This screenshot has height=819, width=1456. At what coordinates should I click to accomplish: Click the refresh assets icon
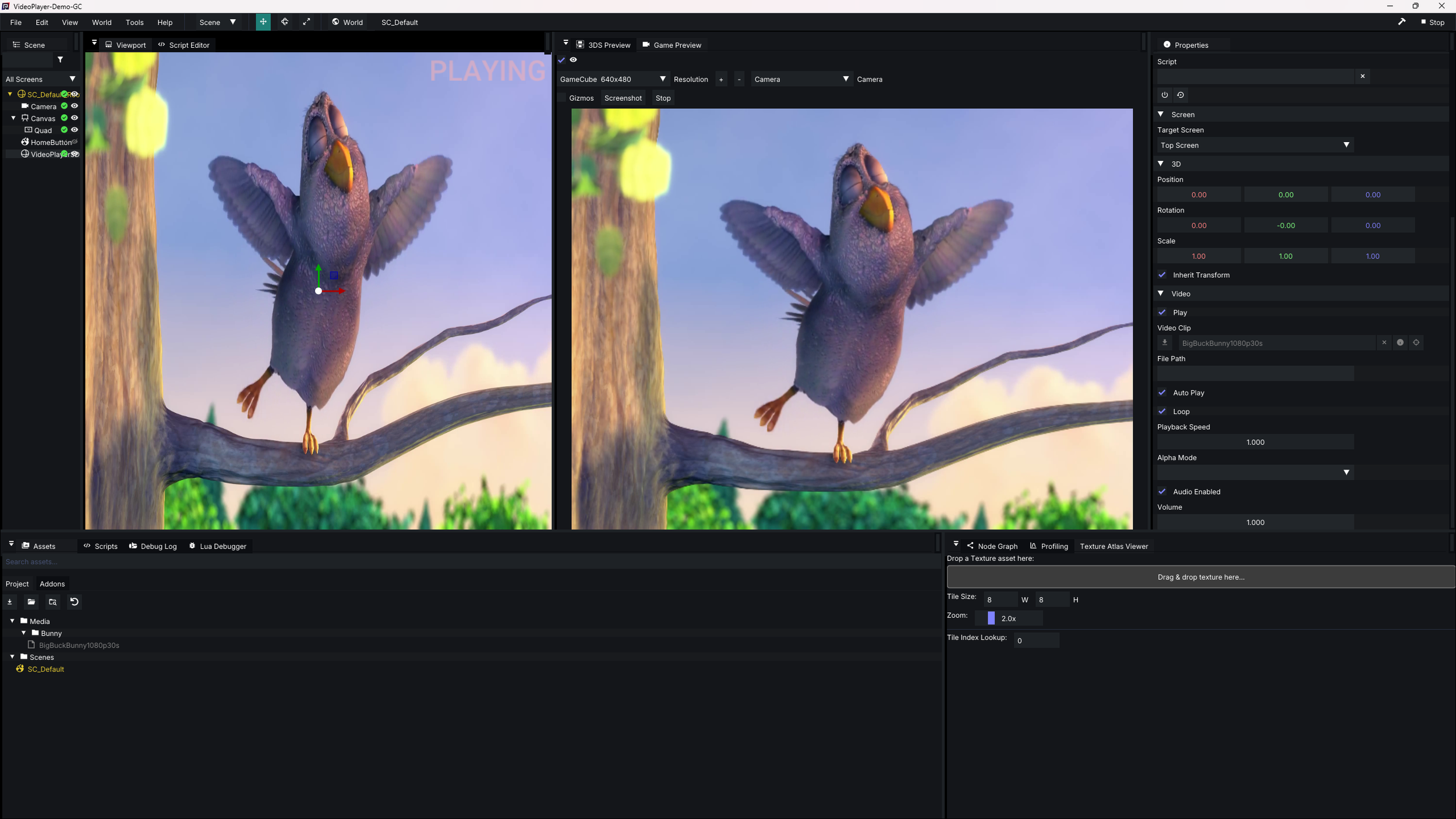[75, 602]
